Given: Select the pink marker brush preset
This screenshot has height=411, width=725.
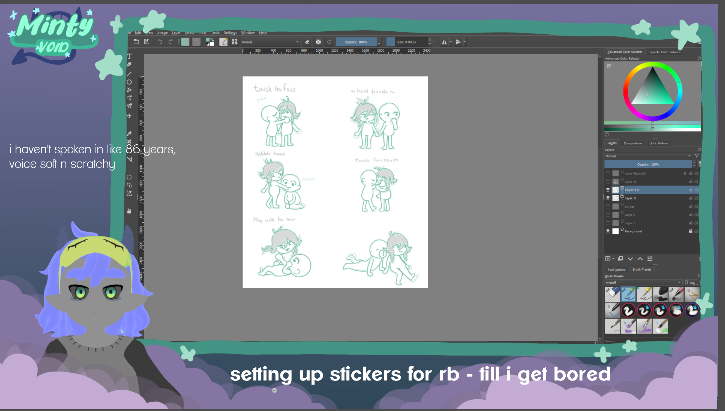Looking at the screenshot, I should pos(676,294).
